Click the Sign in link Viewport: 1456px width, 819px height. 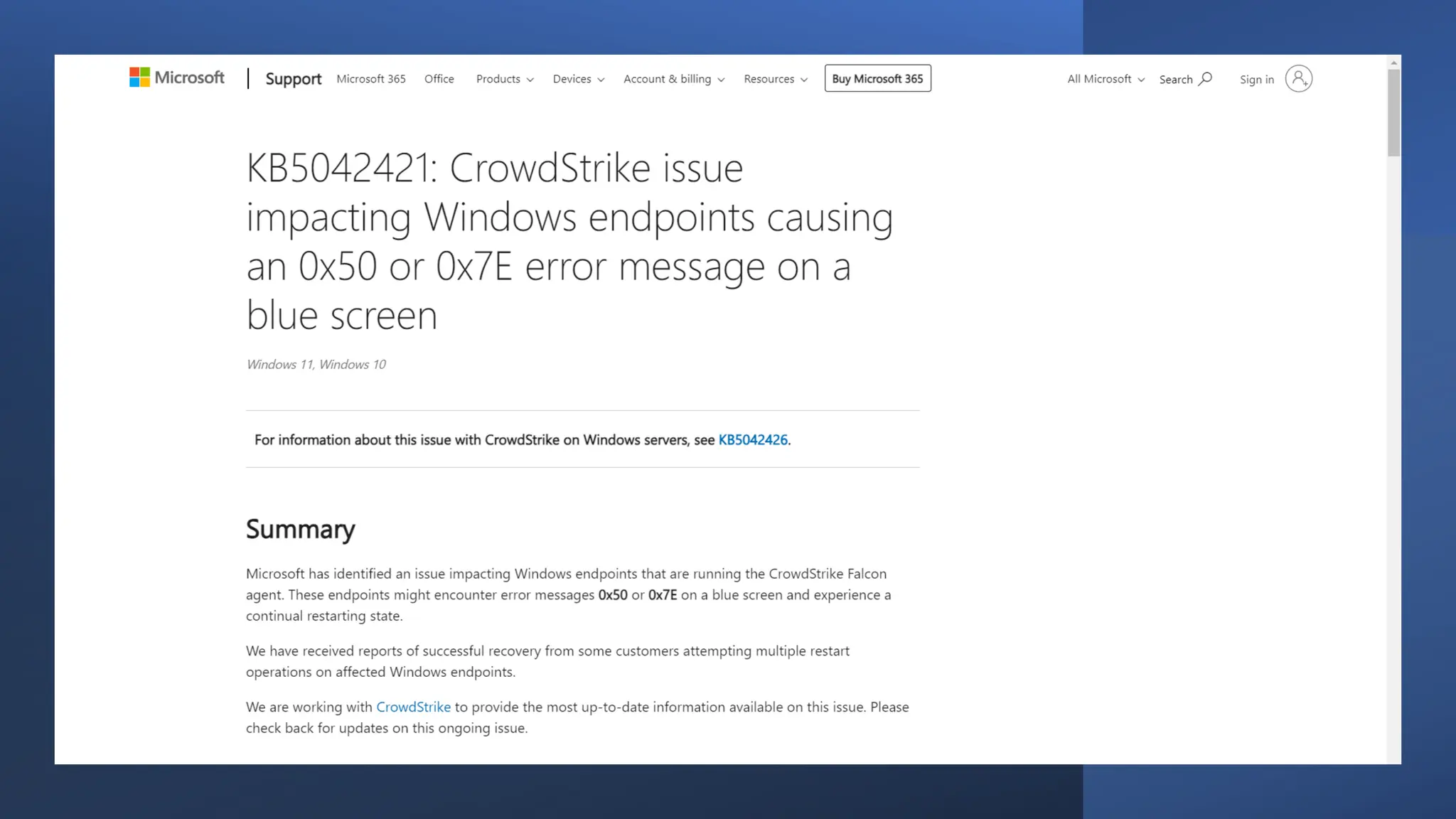coord(1256,80)
